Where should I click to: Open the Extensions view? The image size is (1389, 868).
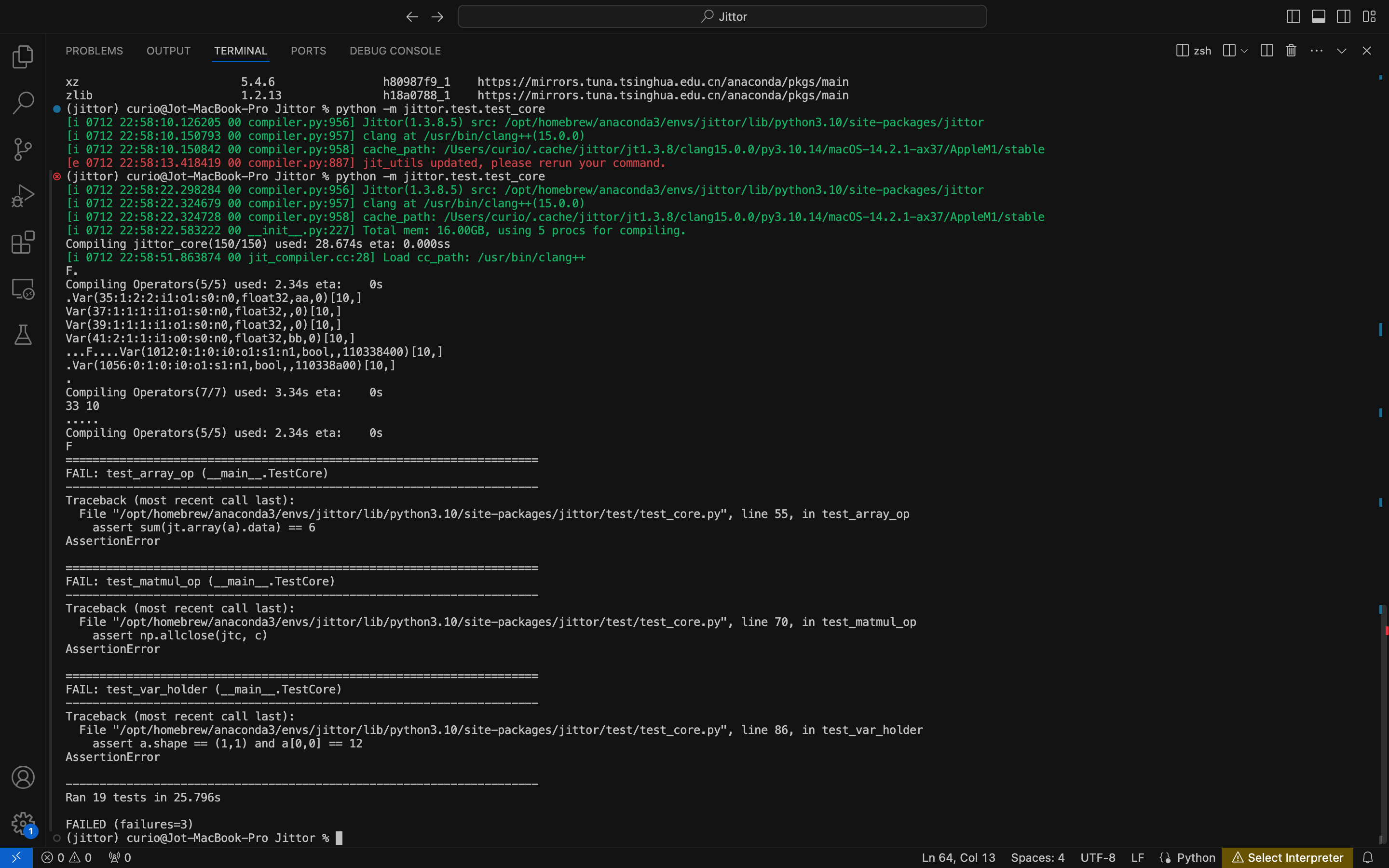[23, 242]
